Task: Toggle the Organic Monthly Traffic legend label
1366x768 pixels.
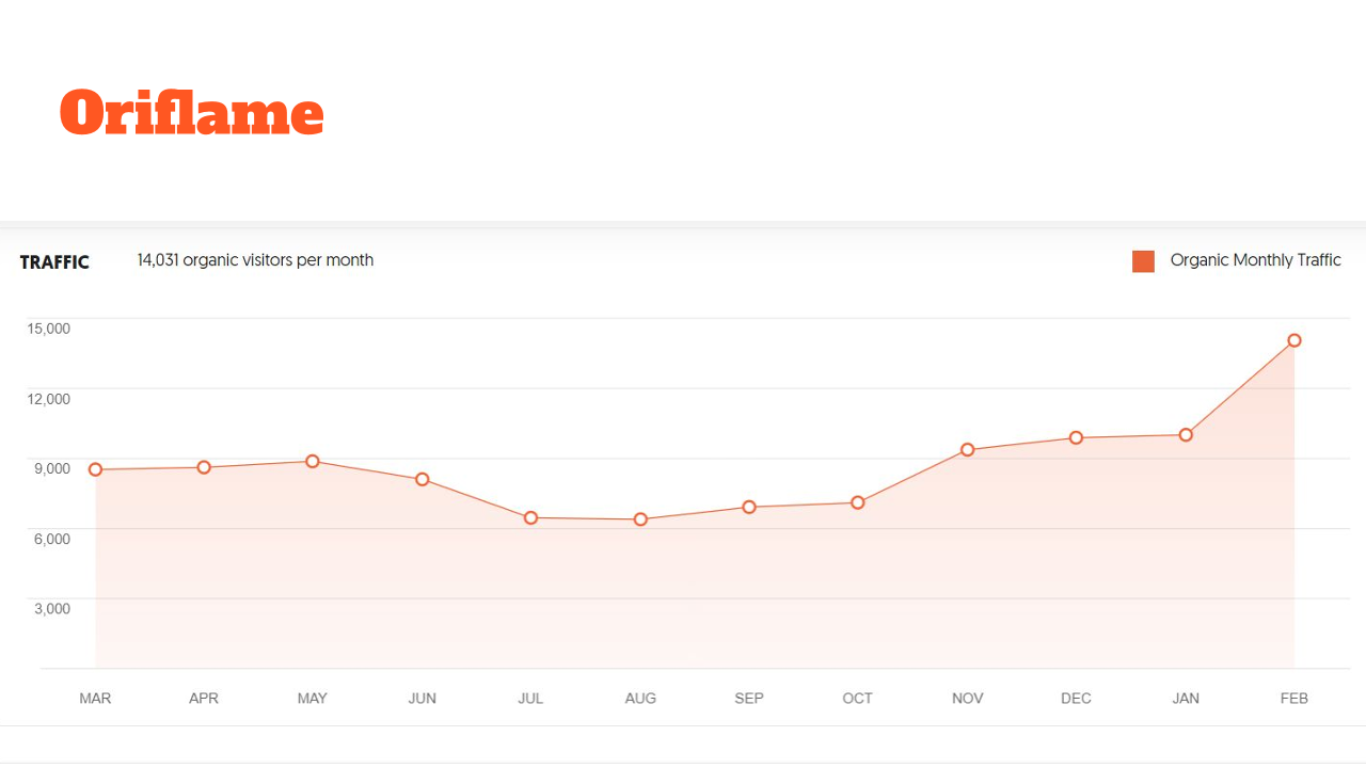Action: (x=1255, y=260)
